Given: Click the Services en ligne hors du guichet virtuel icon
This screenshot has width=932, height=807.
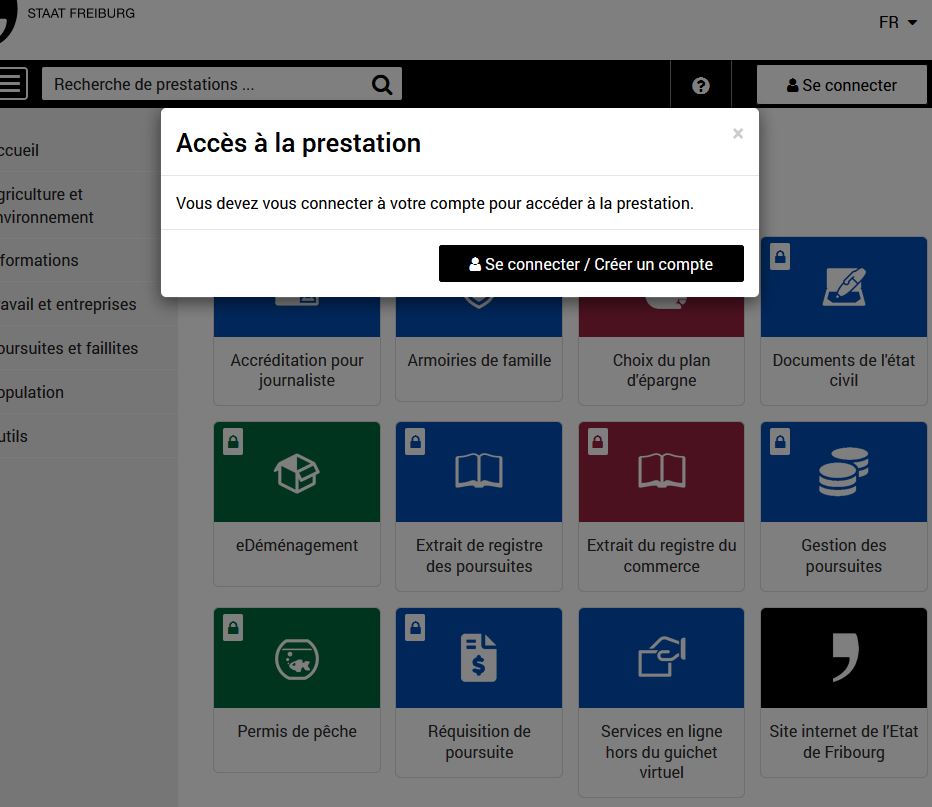Looking at the screenshot, I should 660,657.
